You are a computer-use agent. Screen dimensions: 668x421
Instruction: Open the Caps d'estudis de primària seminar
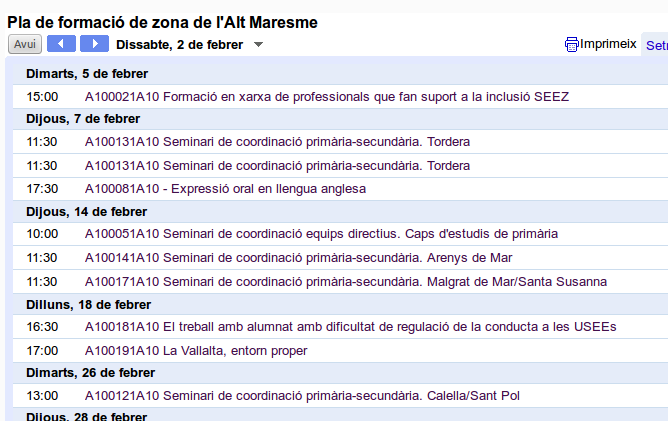(x=321, y=234)
